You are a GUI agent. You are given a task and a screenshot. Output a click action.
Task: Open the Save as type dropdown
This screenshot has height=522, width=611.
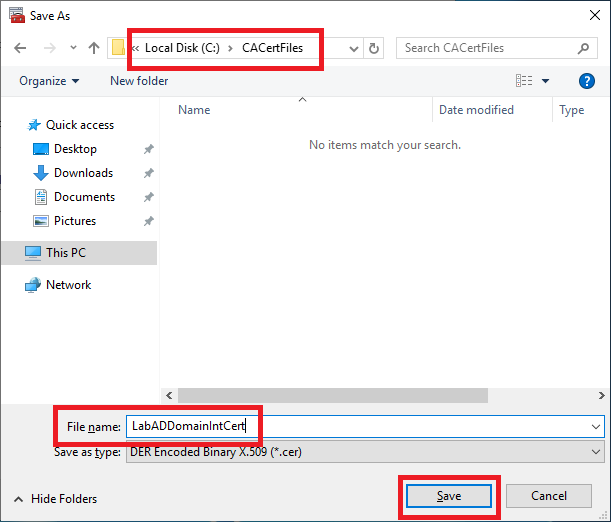tap(596, 452)
